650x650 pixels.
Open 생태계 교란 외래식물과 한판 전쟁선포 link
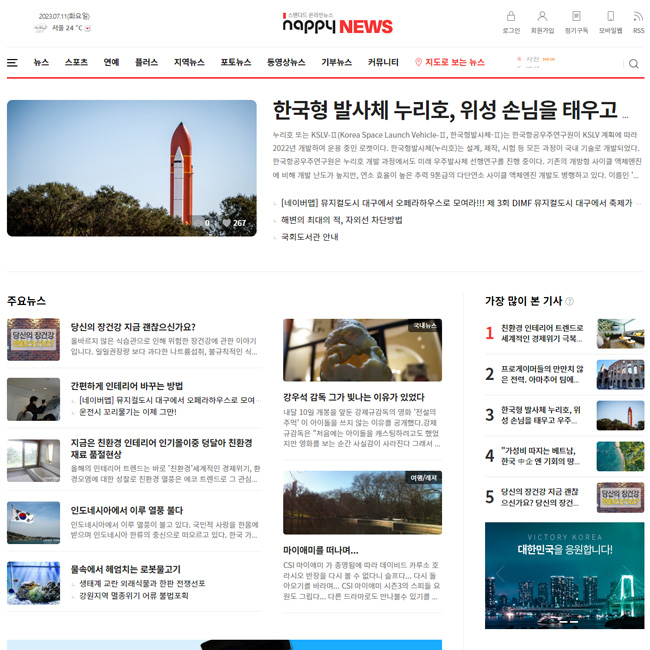click(x=142, y=584)
